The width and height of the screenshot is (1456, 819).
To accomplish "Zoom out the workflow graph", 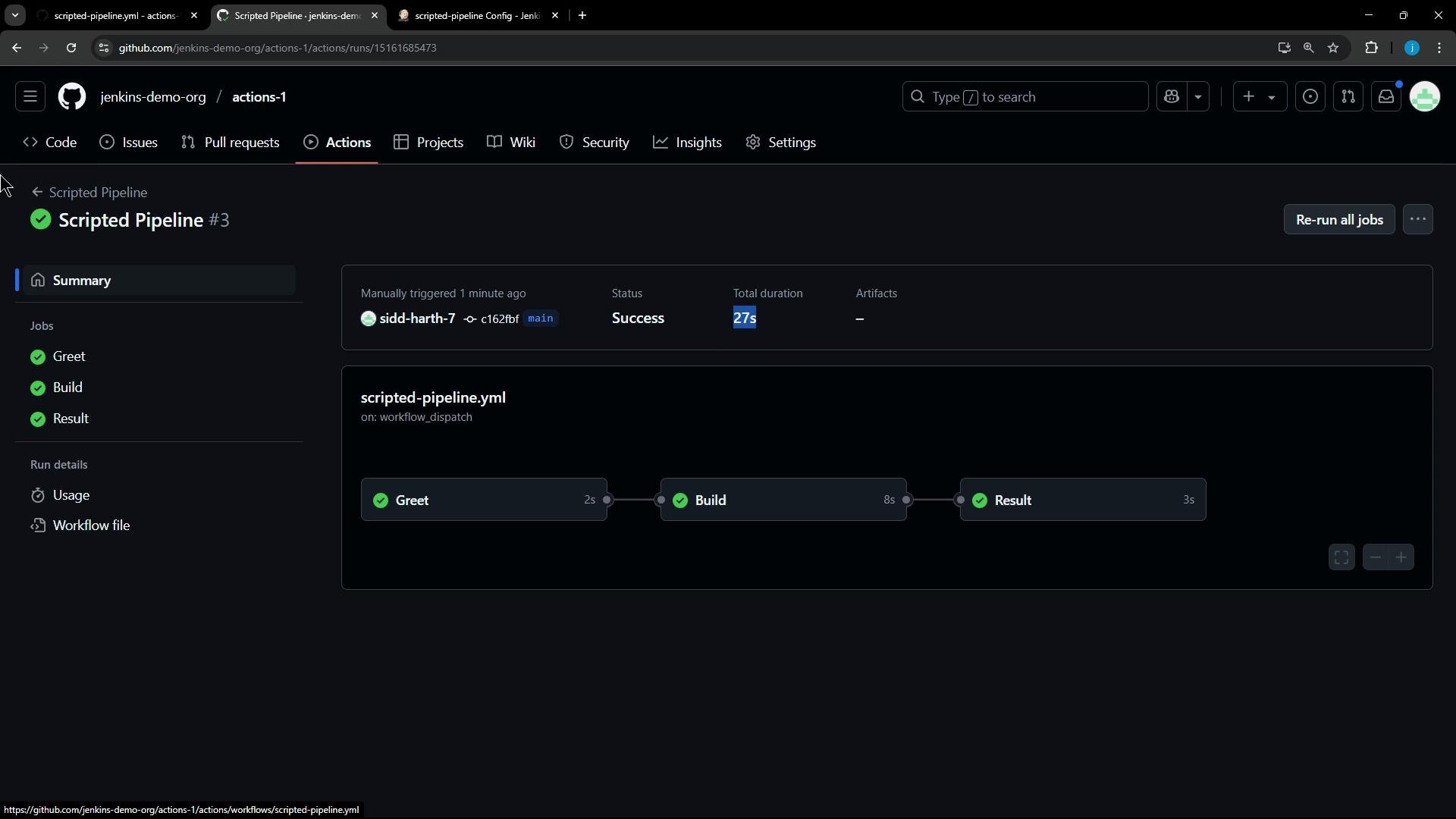I will click(1376, 557).
